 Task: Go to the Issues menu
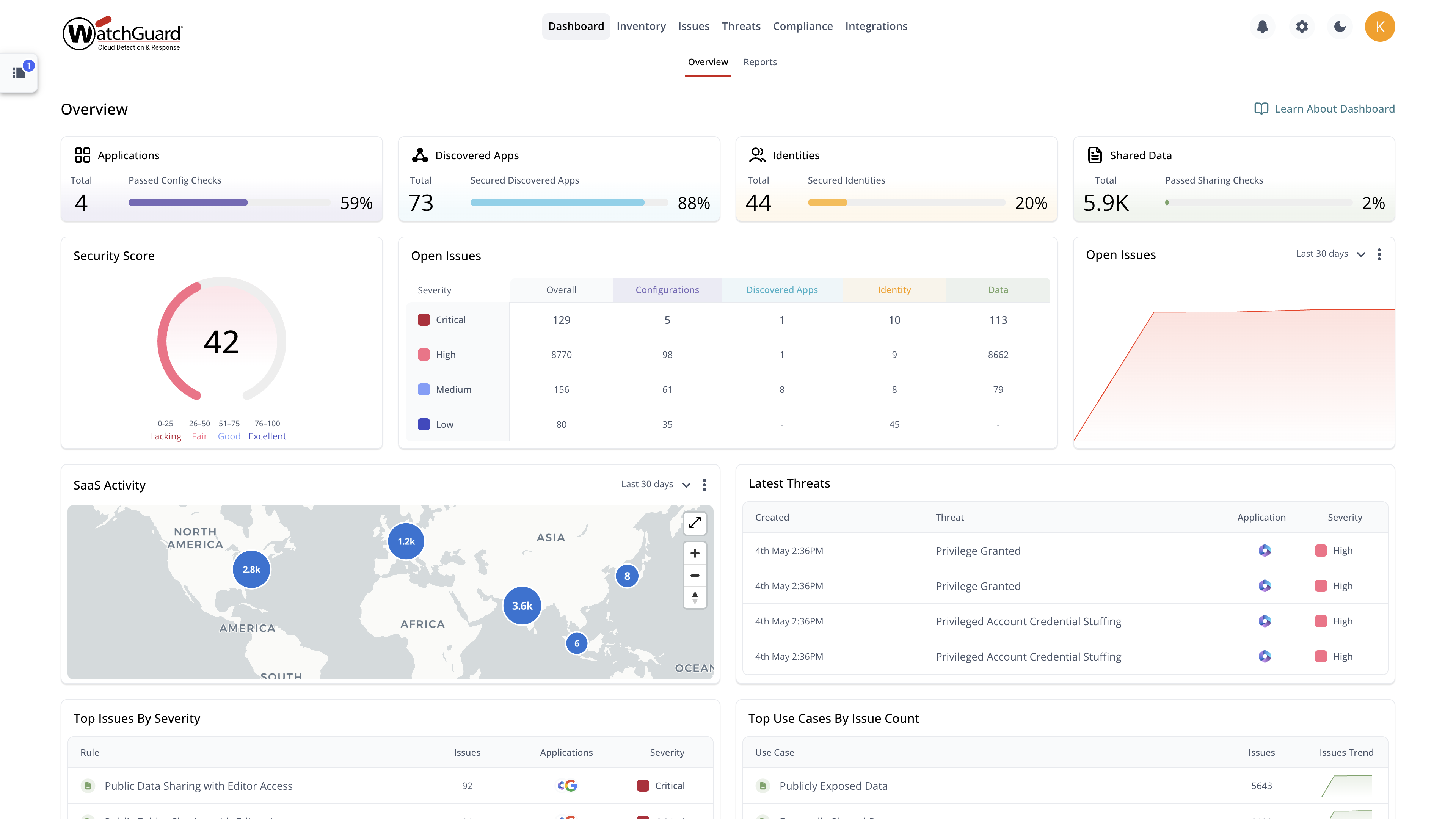coord(693,27)
